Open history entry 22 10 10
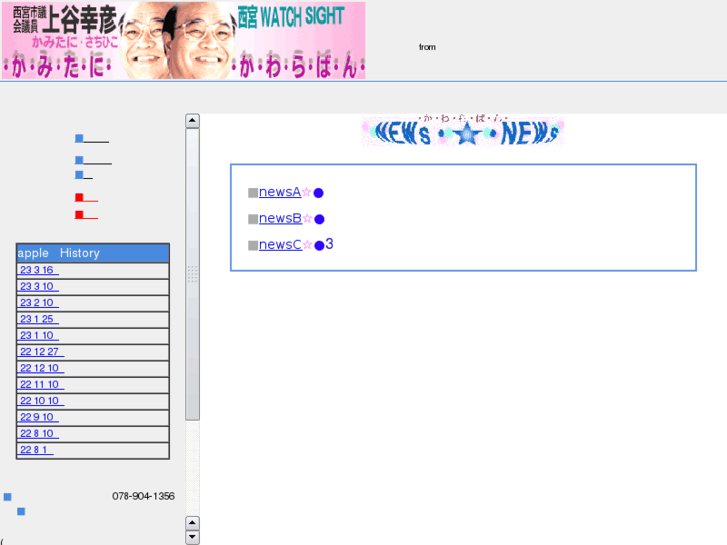The image size is (727, 545). [x=42, y=401]
